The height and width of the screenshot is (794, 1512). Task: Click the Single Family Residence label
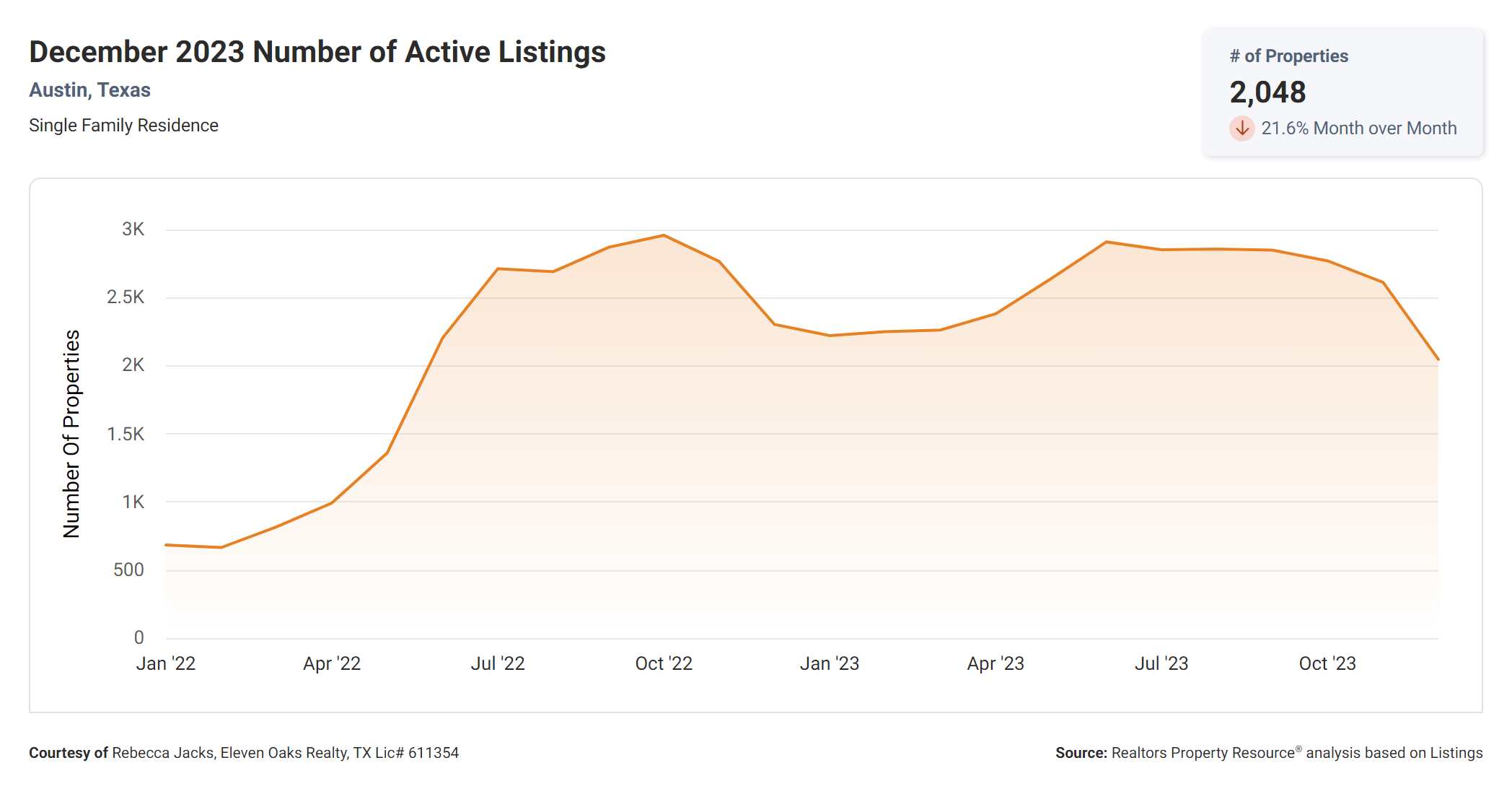pyautogui.click(x=123, y=126)
